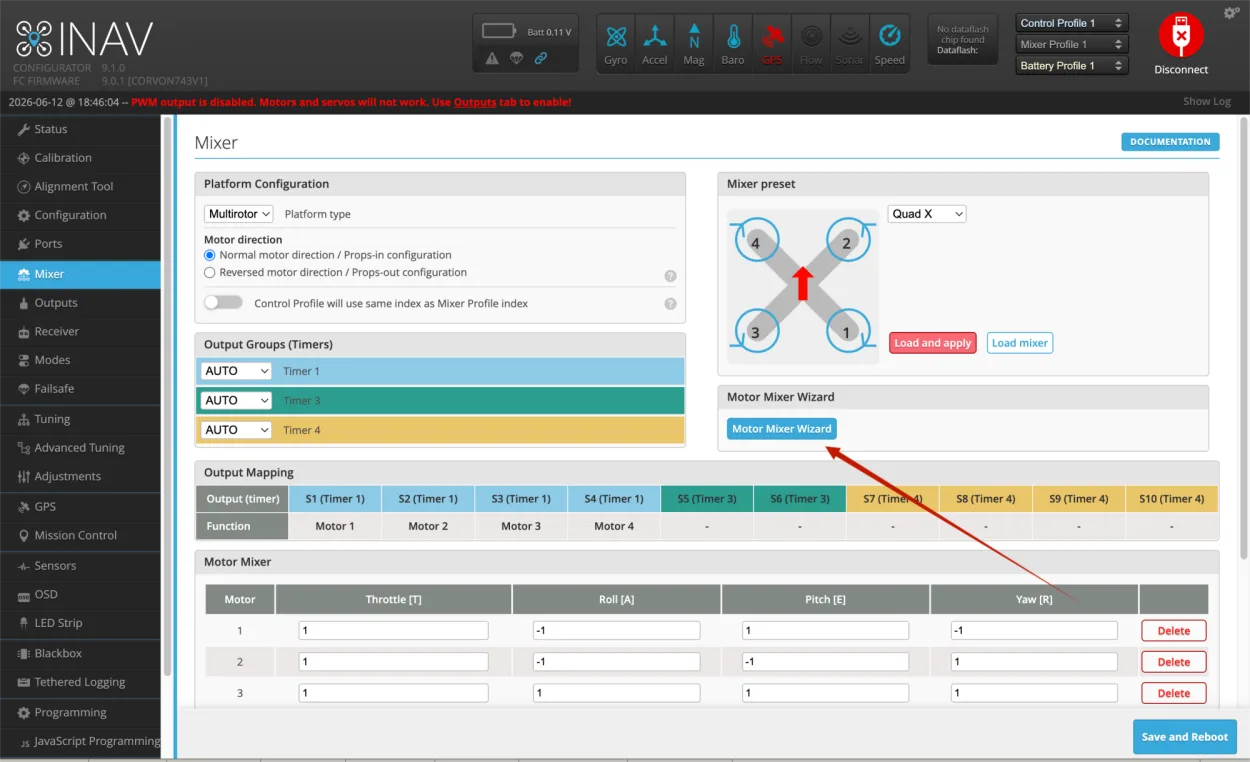This screenshot has width=1250, height=762.
Task: Click the red GPS sensor icon
Action: click(x=772, y=43)
